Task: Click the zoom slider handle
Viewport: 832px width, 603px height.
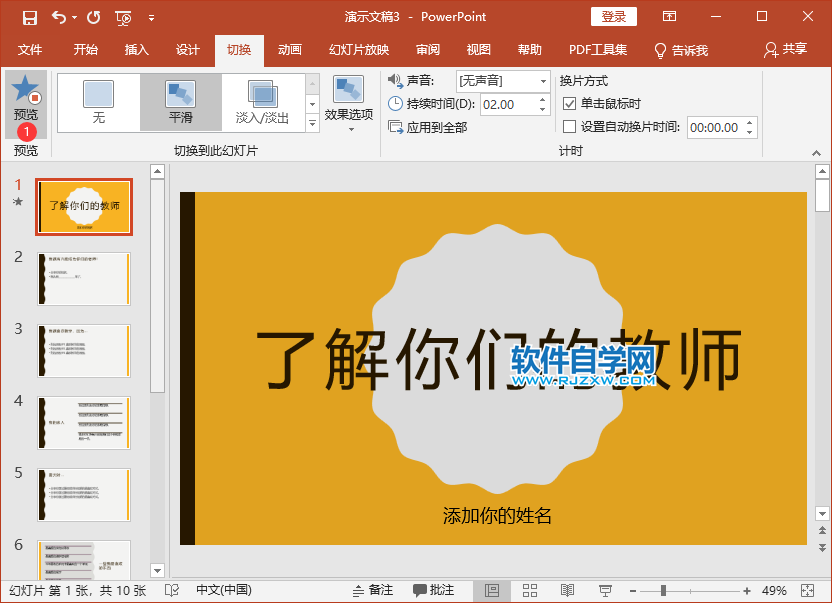Action: [x=663, y=590]
